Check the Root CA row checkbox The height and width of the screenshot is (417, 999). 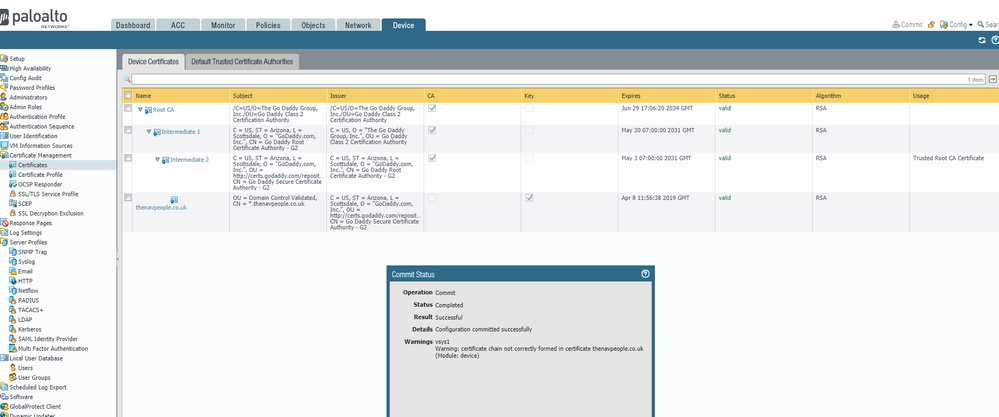(x=128, y=109)
